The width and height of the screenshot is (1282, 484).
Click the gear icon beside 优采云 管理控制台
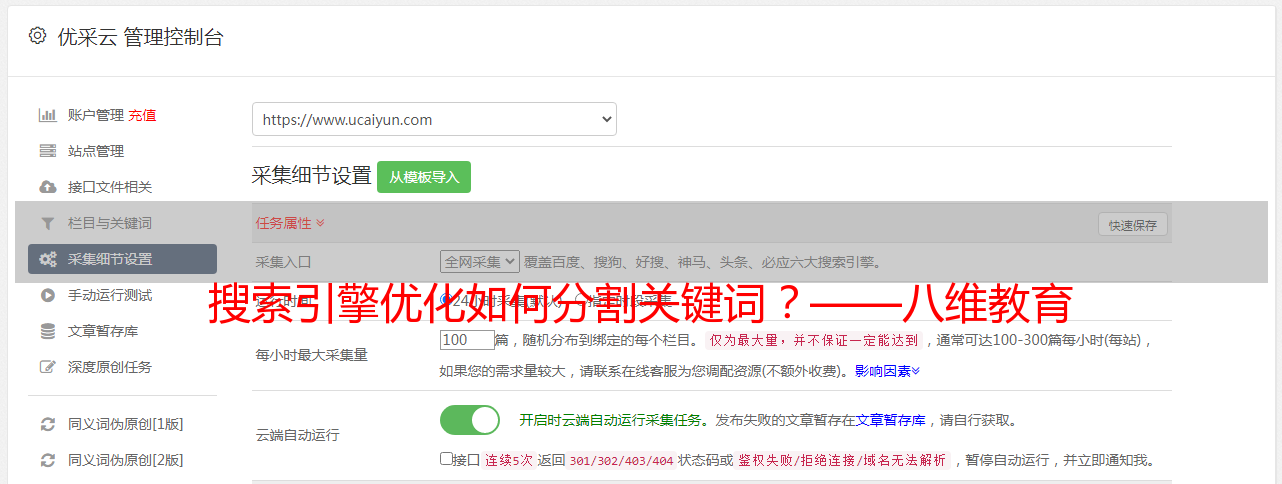pyautogui.click(x=37, y=36)
